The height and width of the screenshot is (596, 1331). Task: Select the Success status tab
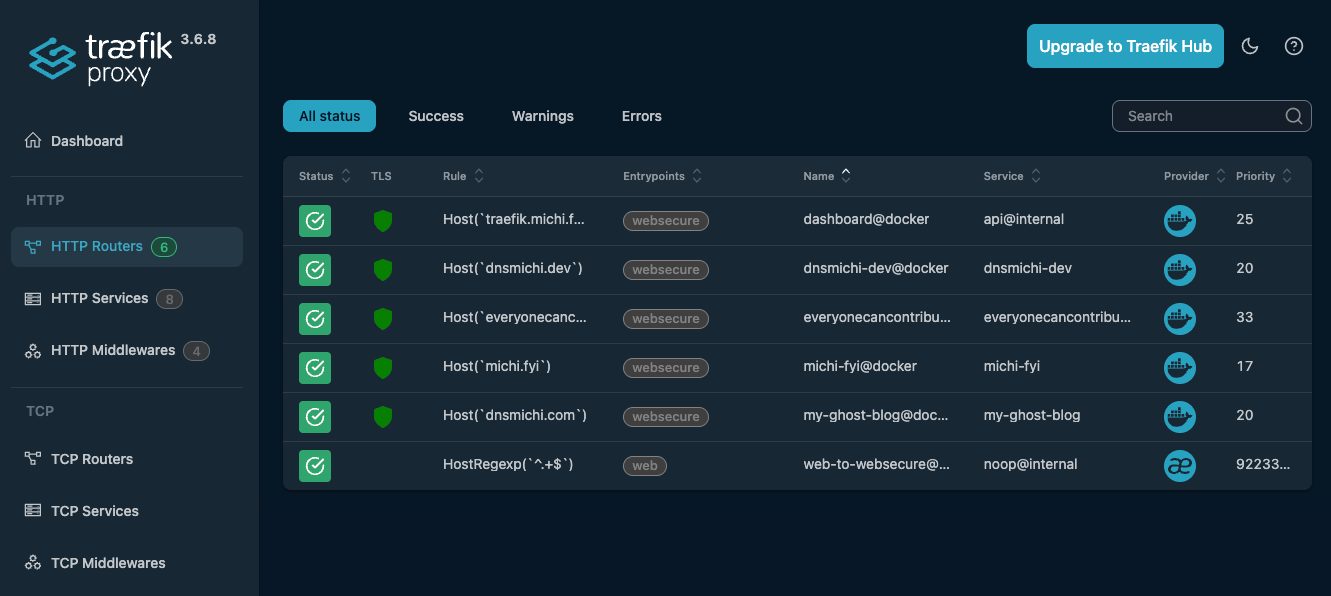[x=436, y=116]
